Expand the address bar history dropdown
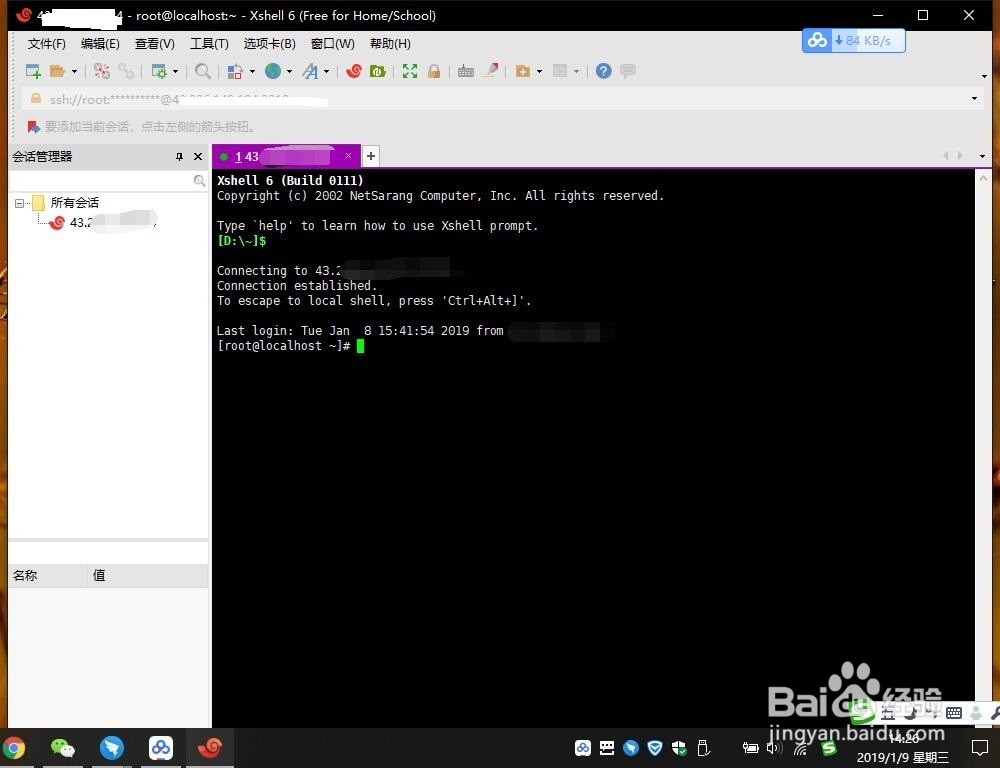 [974, 99]
